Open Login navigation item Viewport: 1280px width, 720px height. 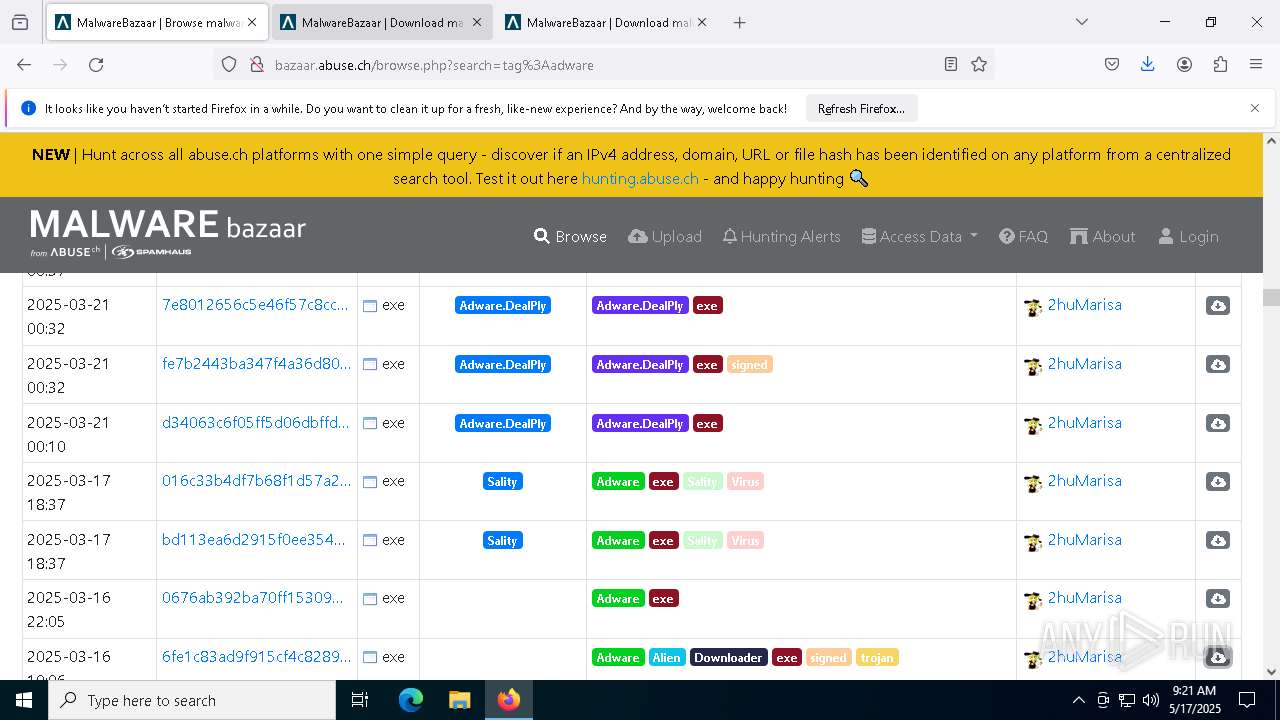1188,236
